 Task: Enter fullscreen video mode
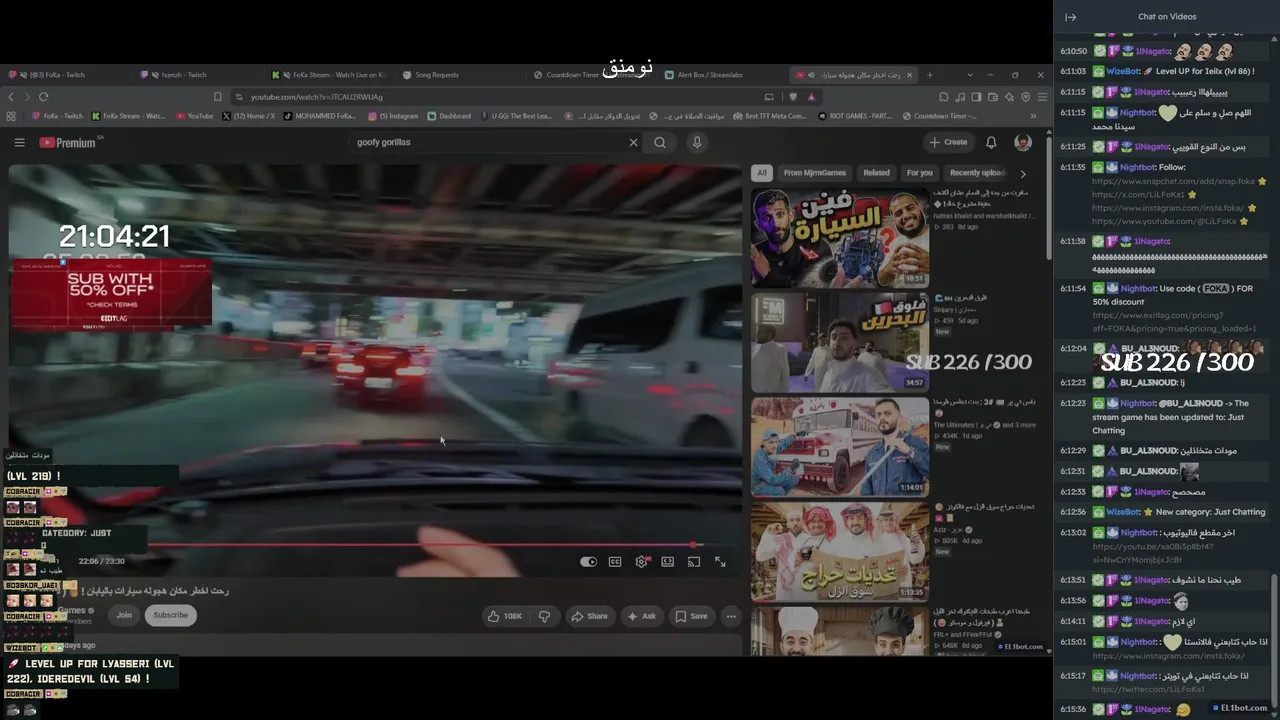coord(720,562)
